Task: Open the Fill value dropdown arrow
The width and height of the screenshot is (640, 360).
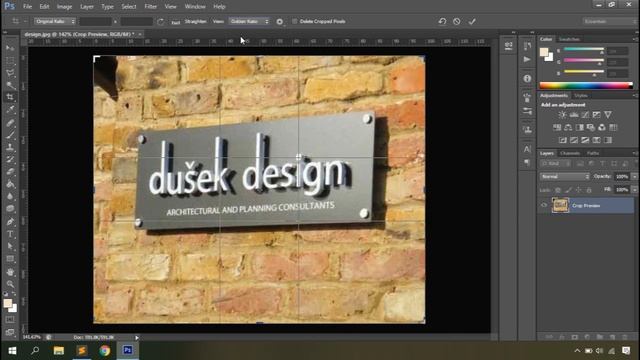Action: 634,190
